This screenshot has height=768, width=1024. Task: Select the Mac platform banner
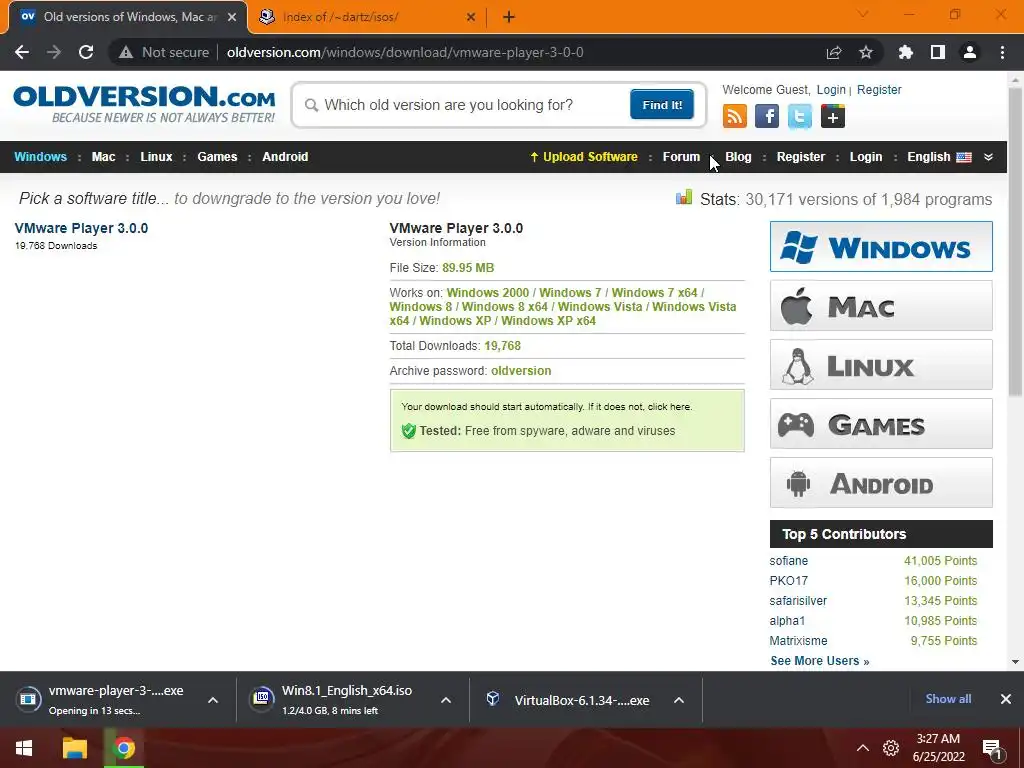881,306
